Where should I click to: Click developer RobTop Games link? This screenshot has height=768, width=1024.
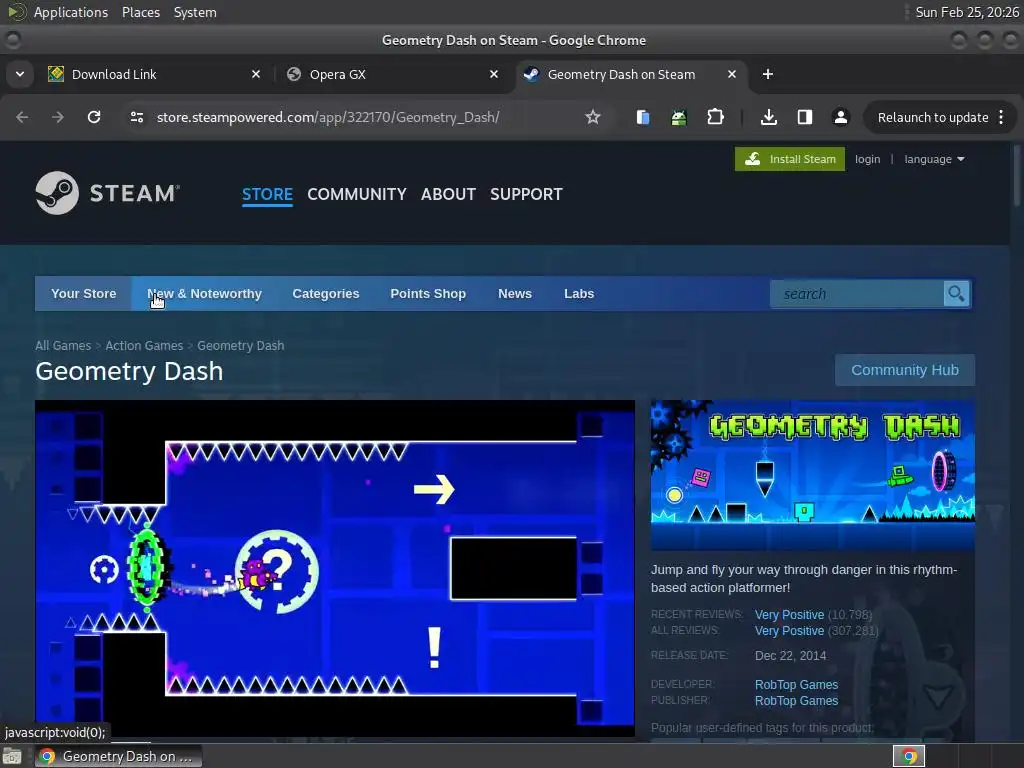(x=796, y=684)
